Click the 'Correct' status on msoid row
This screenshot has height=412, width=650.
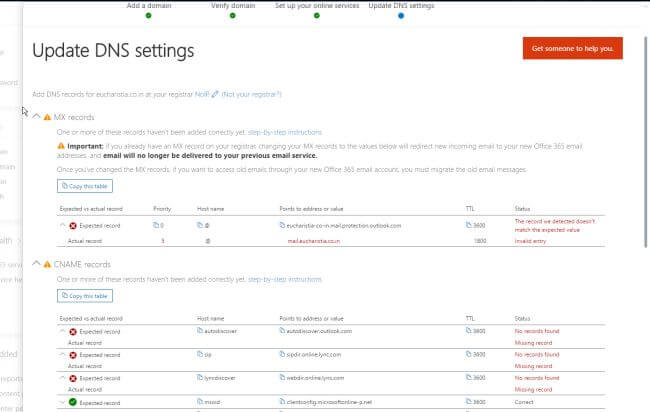pos(524,402)
